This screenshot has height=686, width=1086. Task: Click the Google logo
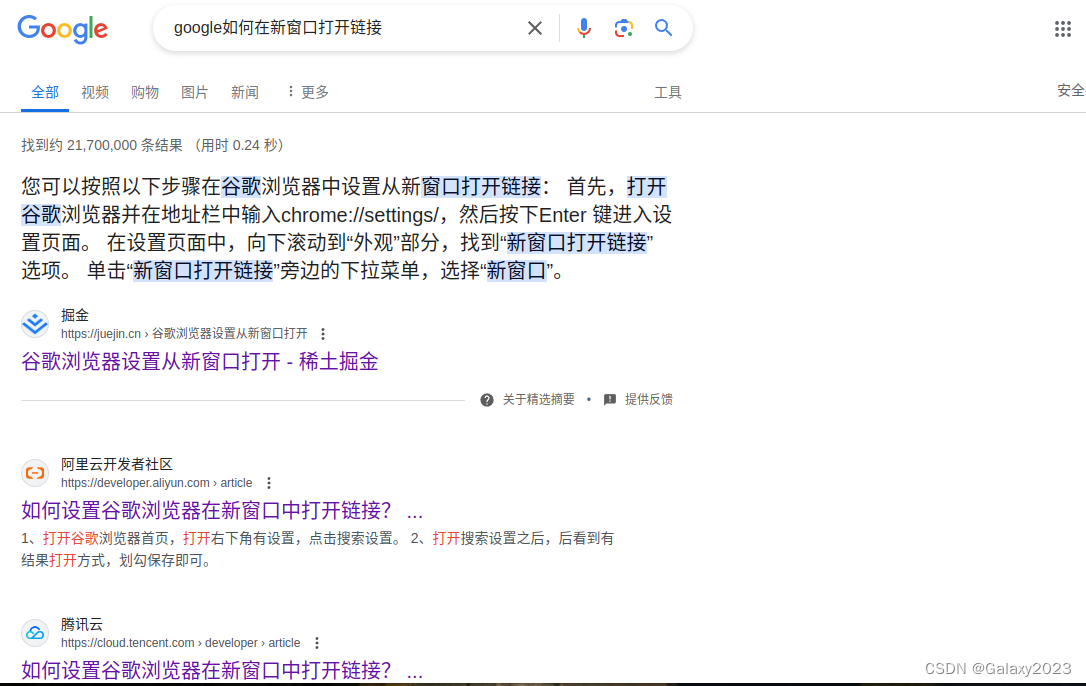tap(62, 28)
